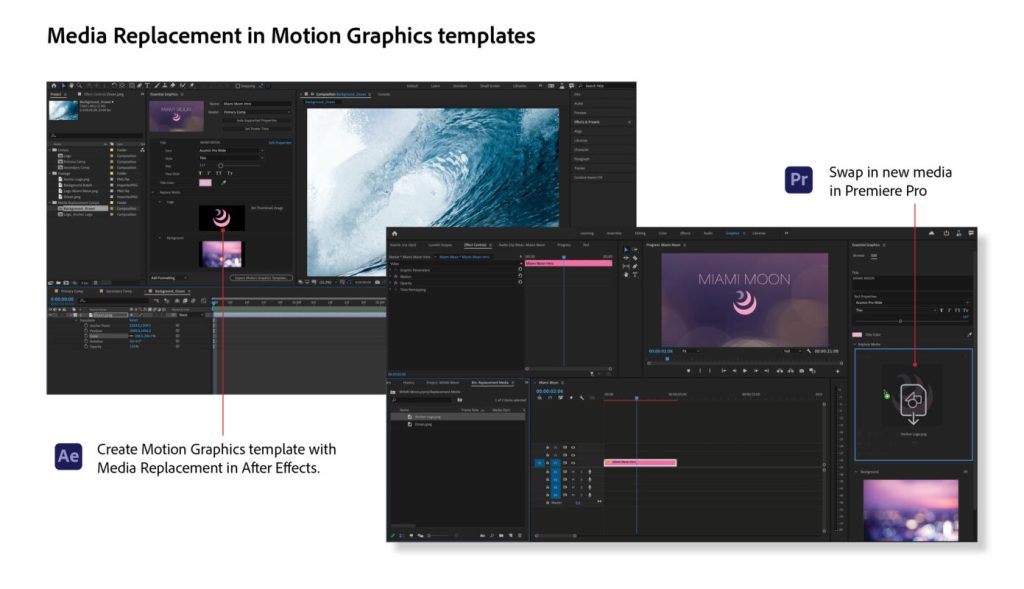Toggle Faux Italic styling for the title text
Screen dimensions: 1024x589
(x=207, y=173)
